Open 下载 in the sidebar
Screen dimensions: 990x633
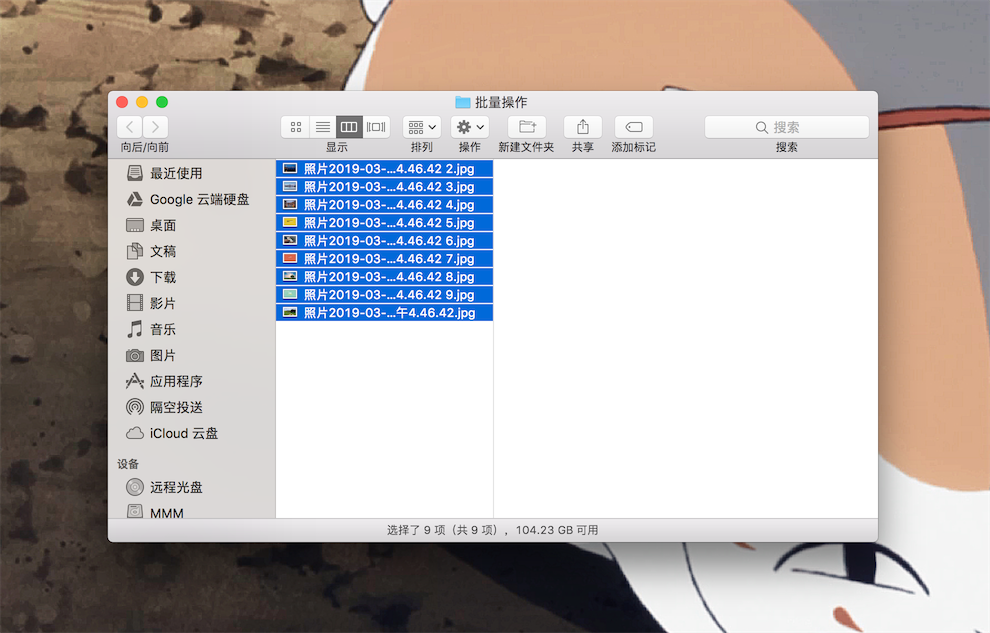tap(192, 277)
